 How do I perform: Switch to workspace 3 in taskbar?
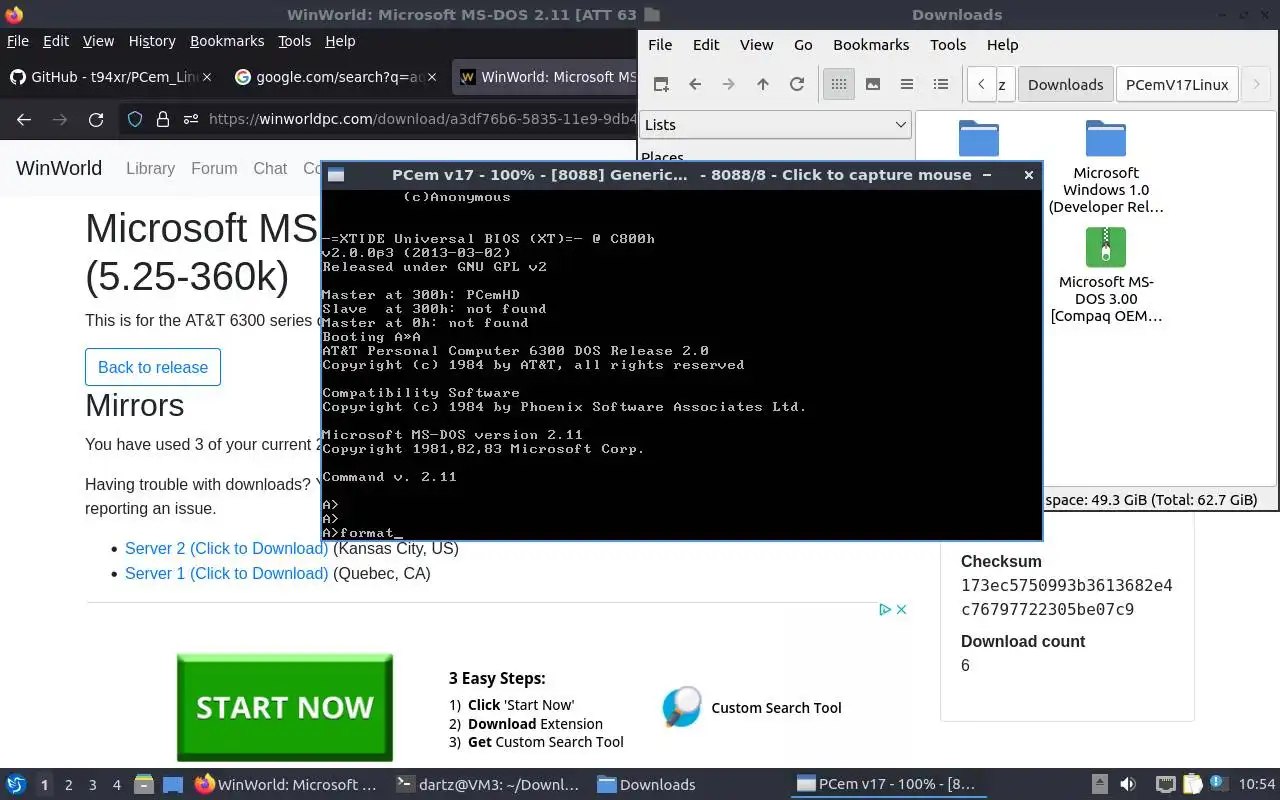[93, 785]
